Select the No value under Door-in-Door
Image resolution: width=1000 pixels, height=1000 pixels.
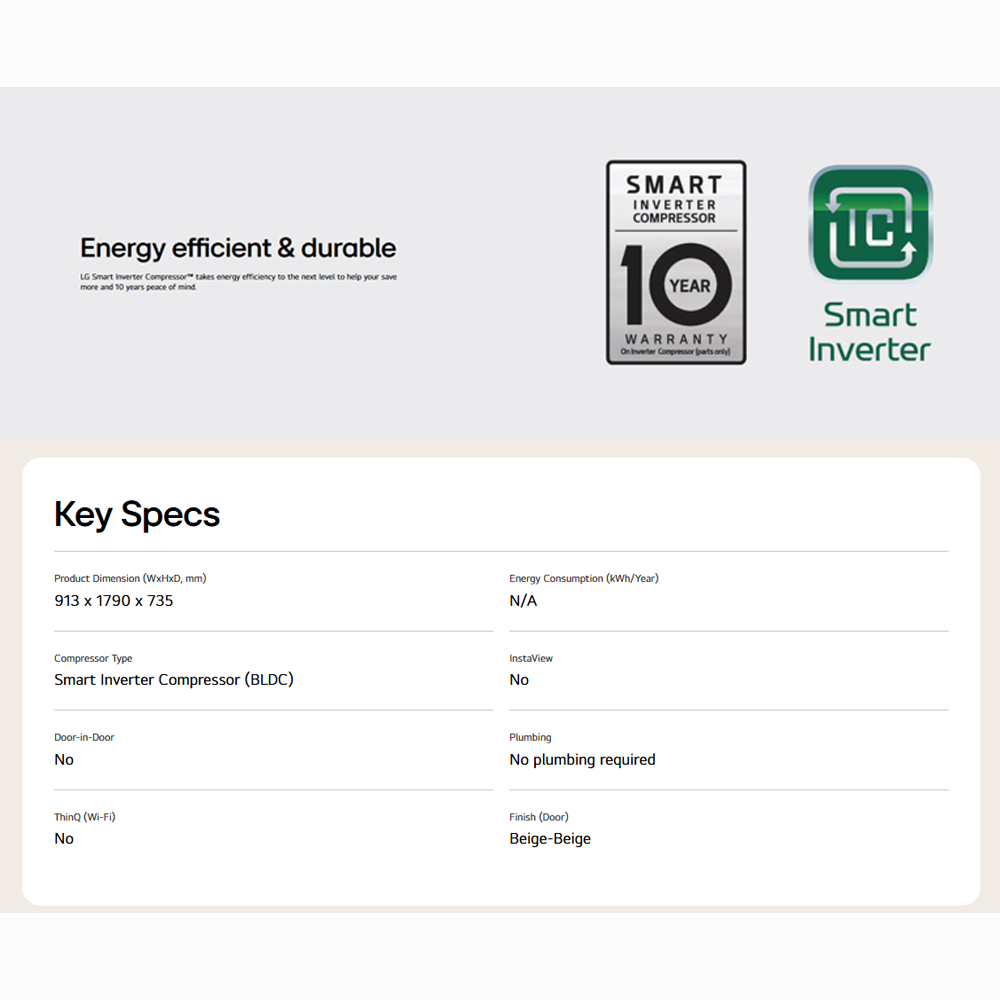tap(64, 760)
